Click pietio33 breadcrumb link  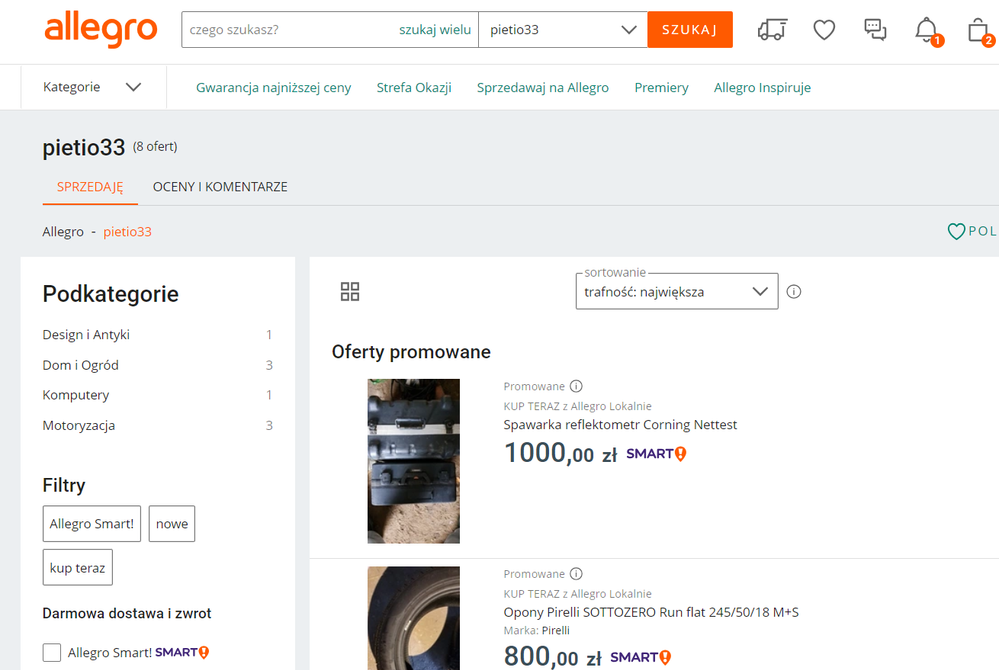click(127, 232)
